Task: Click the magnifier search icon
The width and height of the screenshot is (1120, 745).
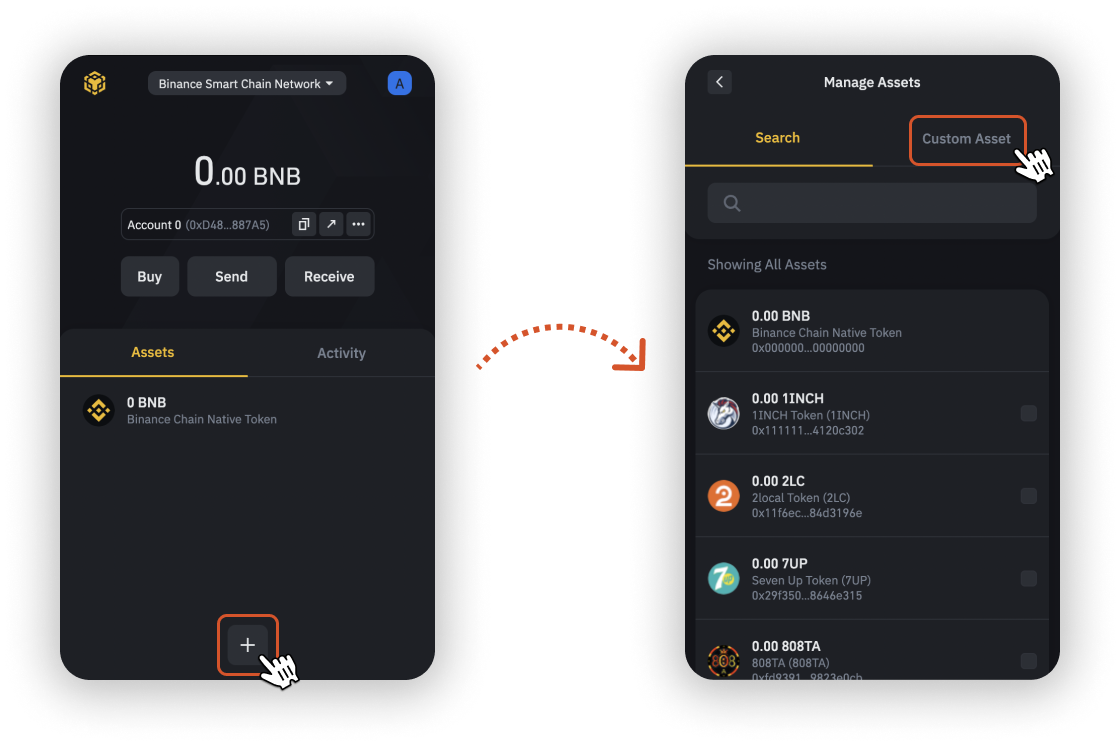Action: click(731, 204)
